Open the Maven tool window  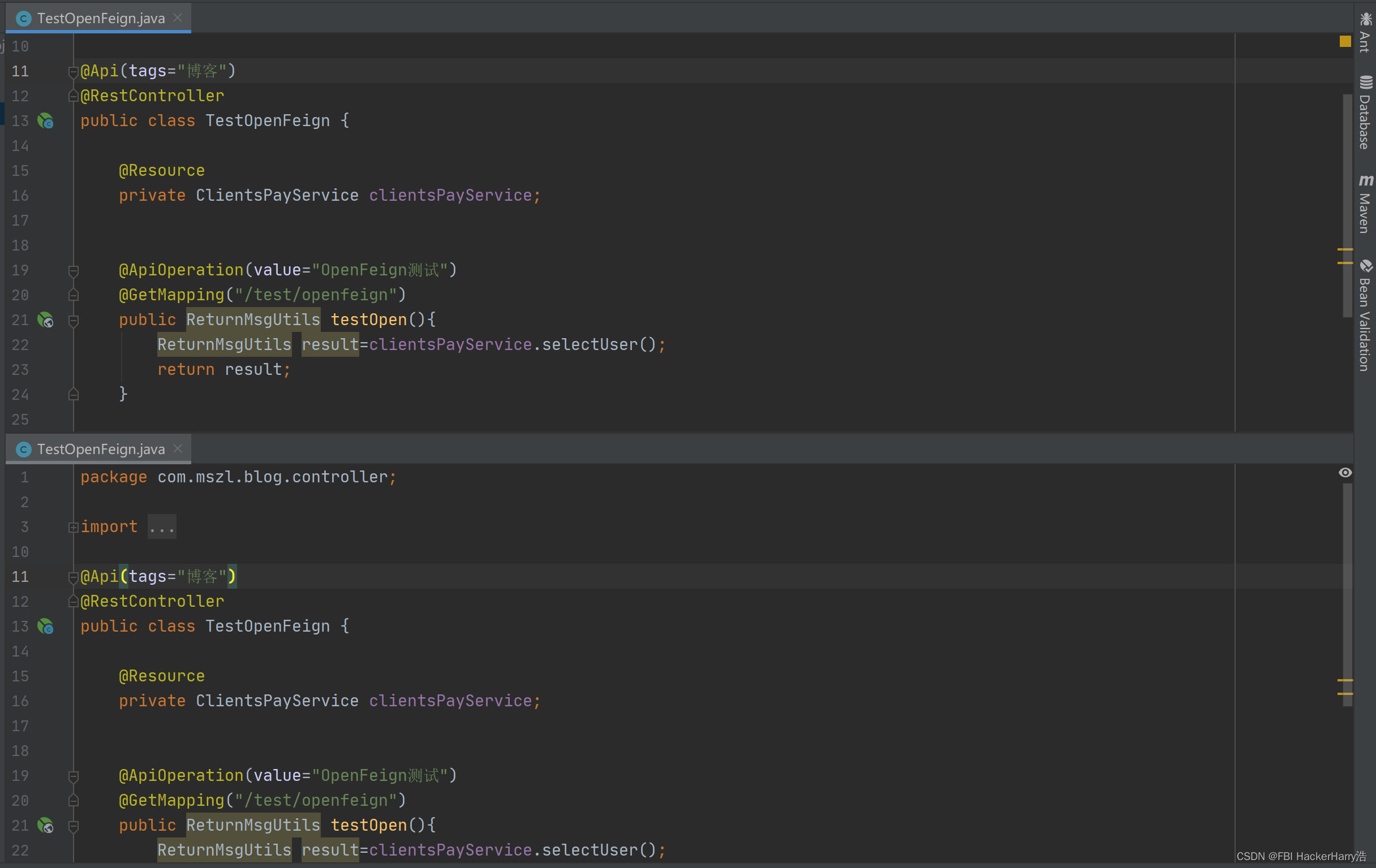pos(1365,204)
